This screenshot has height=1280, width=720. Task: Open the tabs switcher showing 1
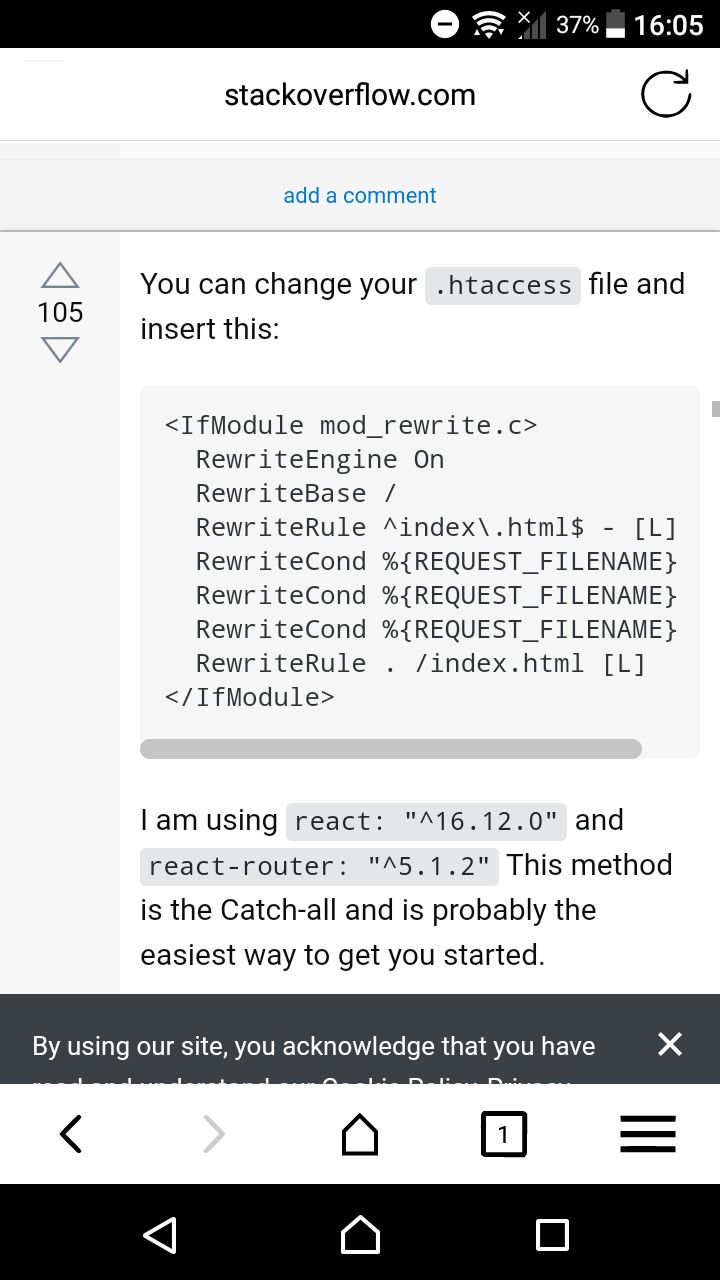(503, 1134)
